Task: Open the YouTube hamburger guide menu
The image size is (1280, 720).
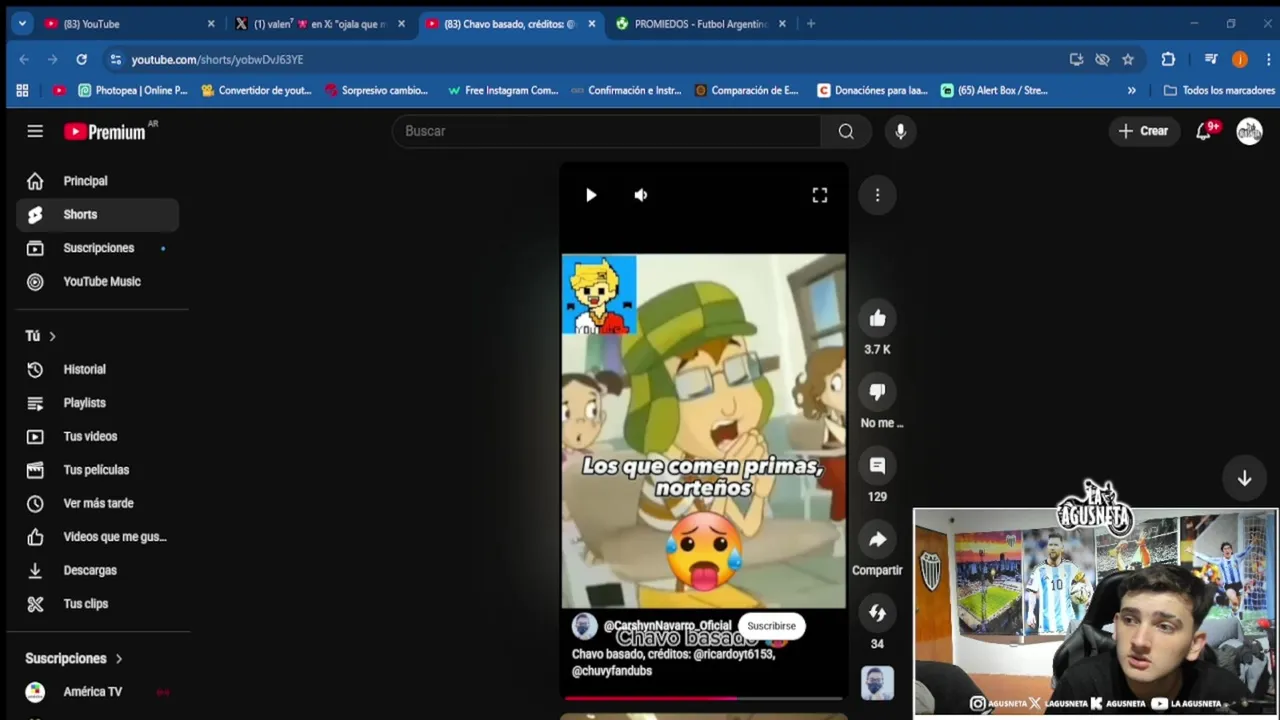Action: point(35,131)
